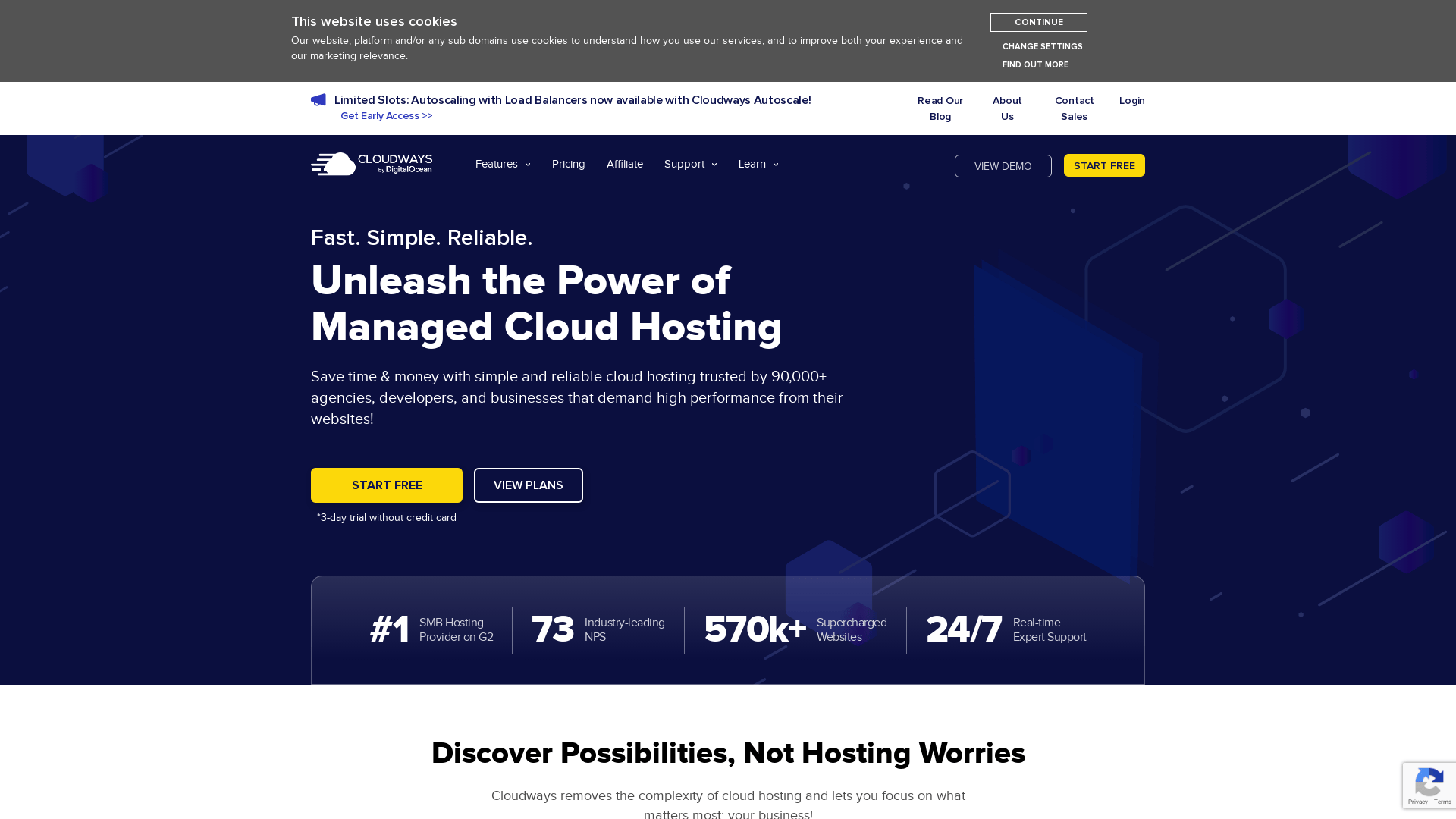Click the yellow Start Free button
The height and width of the screenshot is (819, 1456).
click(x=387, y=485)
